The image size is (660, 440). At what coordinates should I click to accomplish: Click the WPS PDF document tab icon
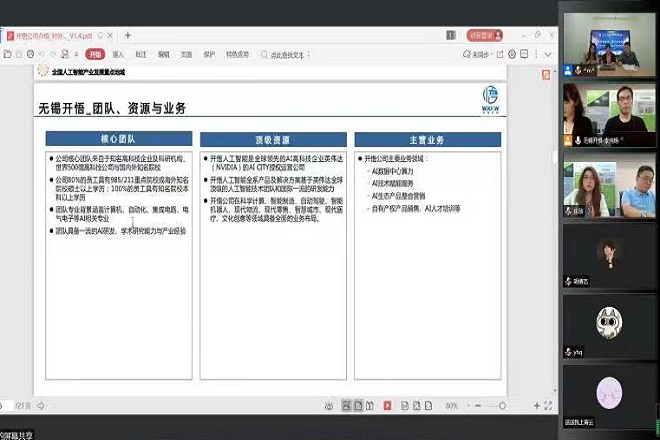coord(10,35)
